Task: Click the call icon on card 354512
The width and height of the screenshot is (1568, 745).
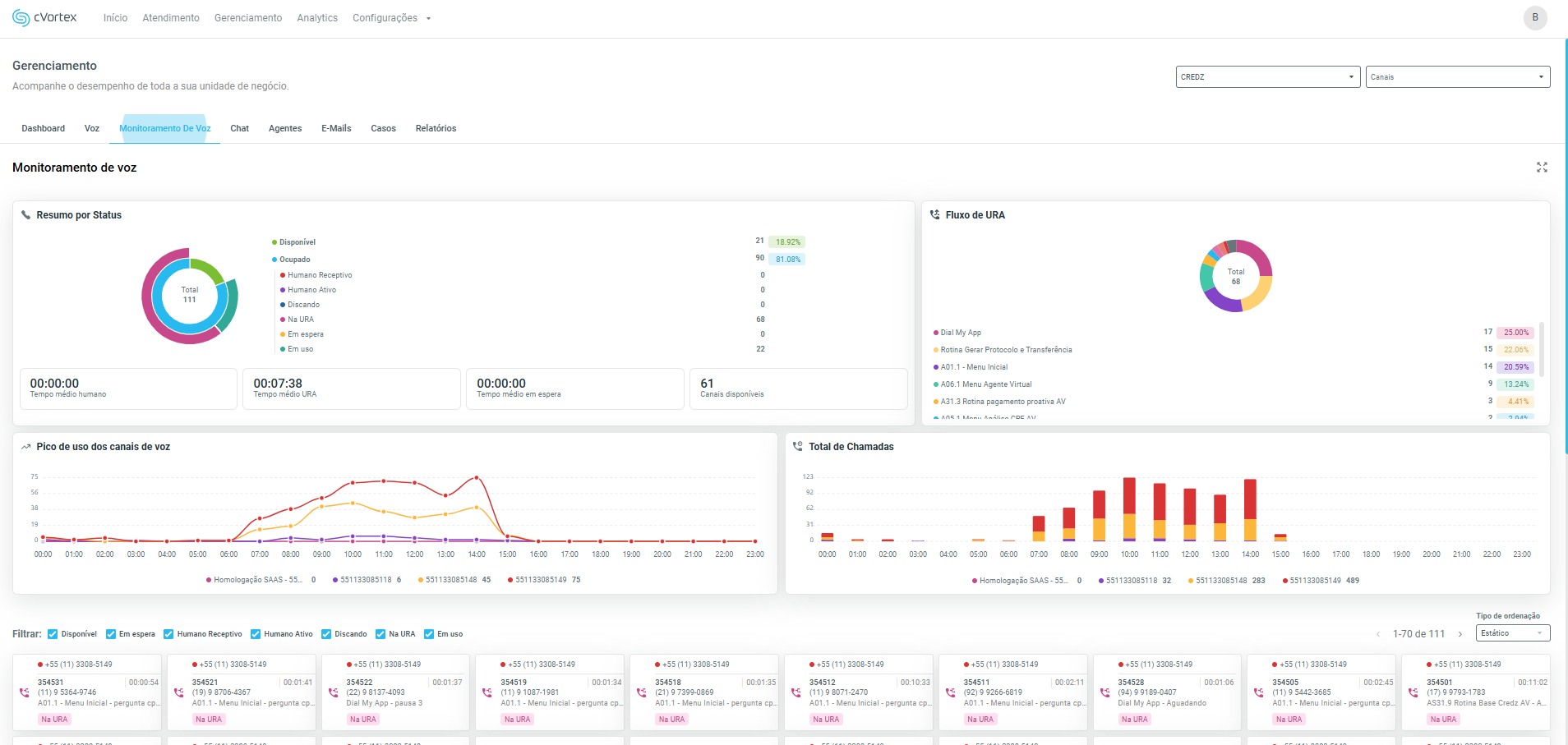Action: (796, 692)
